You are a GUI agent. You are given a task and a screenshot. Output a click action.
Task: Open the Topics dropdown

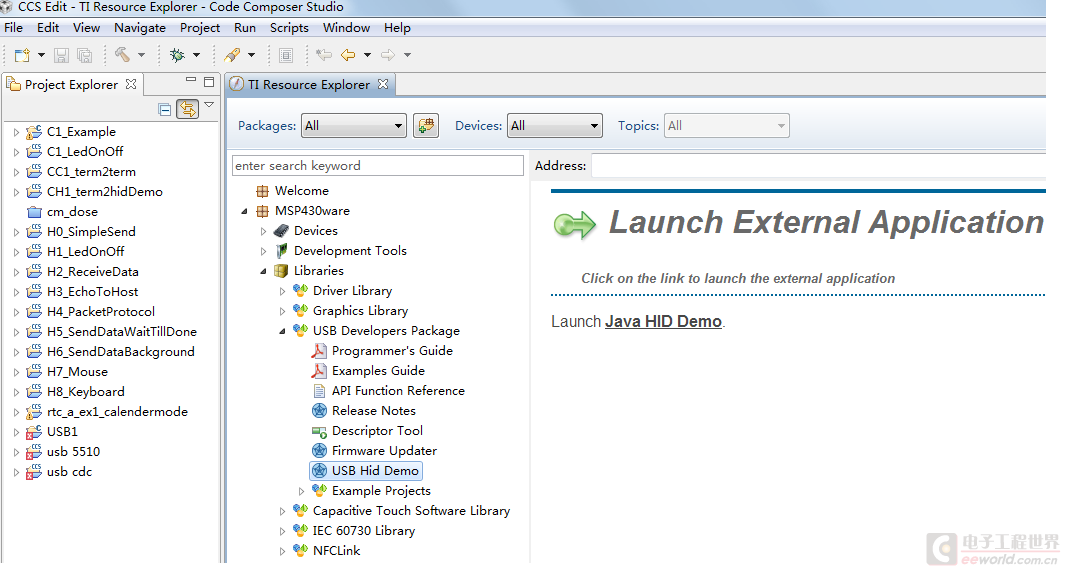[x=727, y=126]
